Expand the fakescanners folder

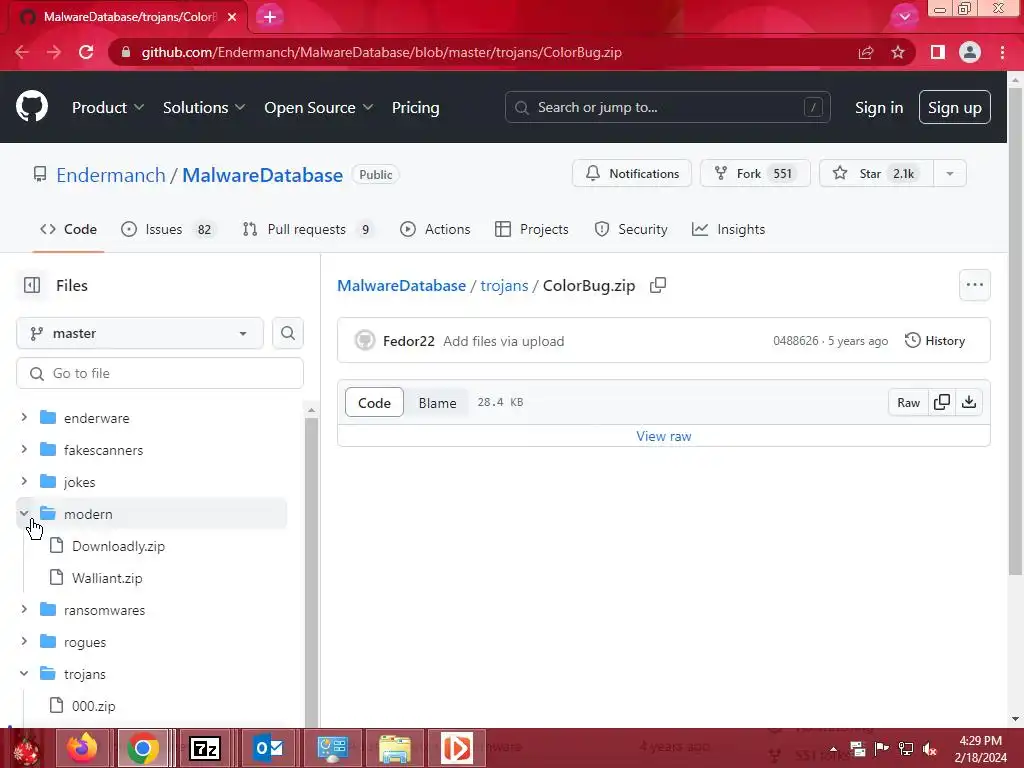(24, 449)
